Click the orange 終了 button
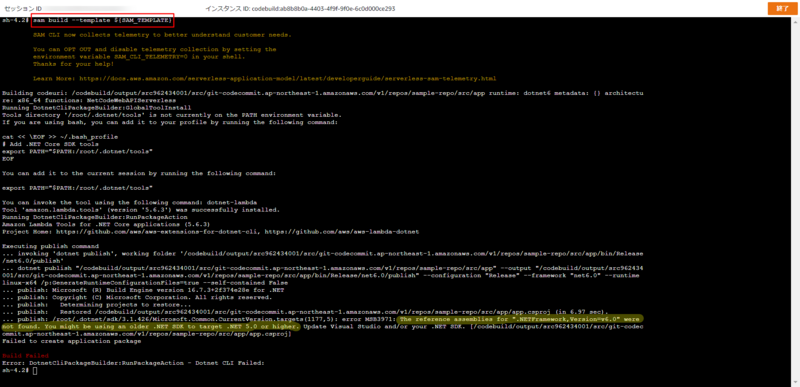 [783, 9]
